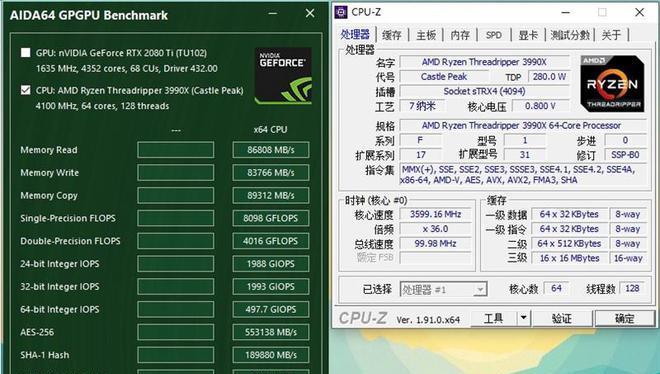Click the 规格 field 64-Core Processor
The width and height of the screenshot is (660, 374).
(522, 125)
